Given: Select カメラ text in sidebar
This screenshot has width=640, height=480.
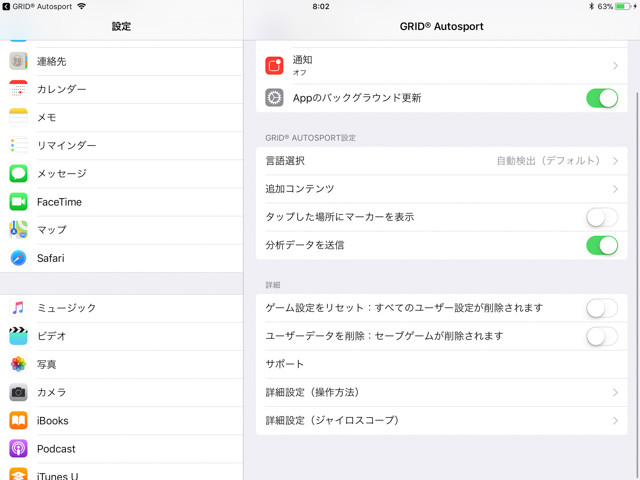Looking at the screenshot, I should pos(51,392).
